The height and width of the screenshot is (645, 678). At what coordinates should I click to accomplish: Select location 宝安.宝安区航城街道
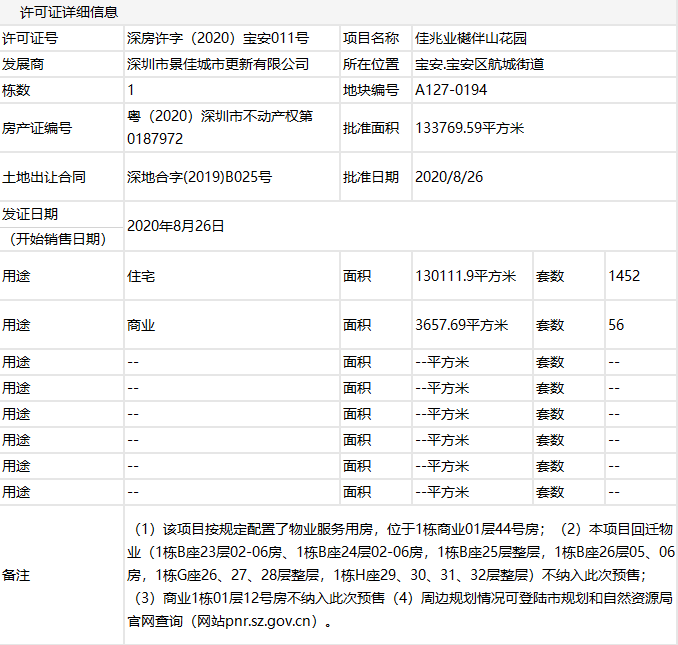coord(480,64)
